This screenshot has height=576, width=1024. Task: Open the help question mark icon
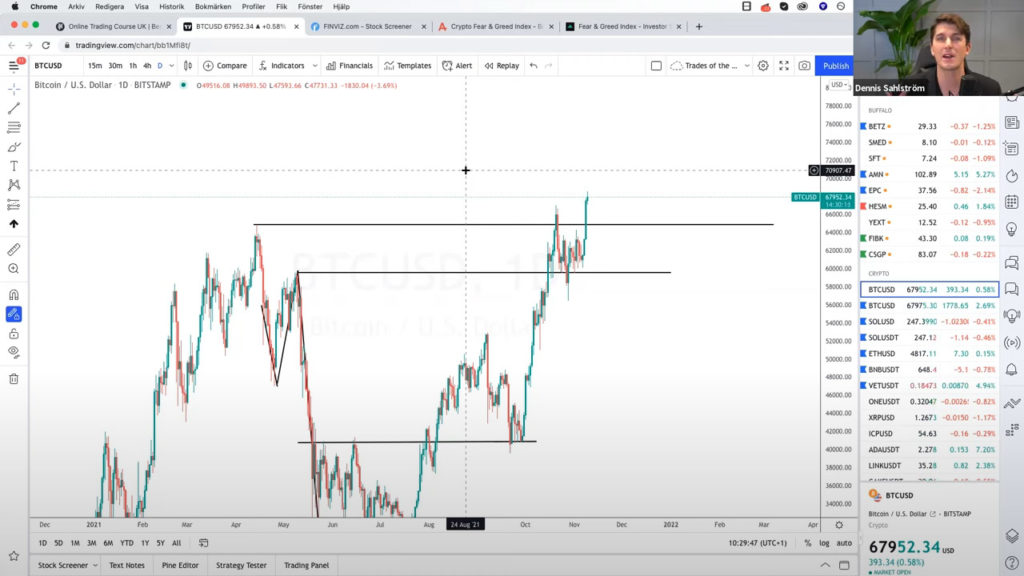(1012, 562)
